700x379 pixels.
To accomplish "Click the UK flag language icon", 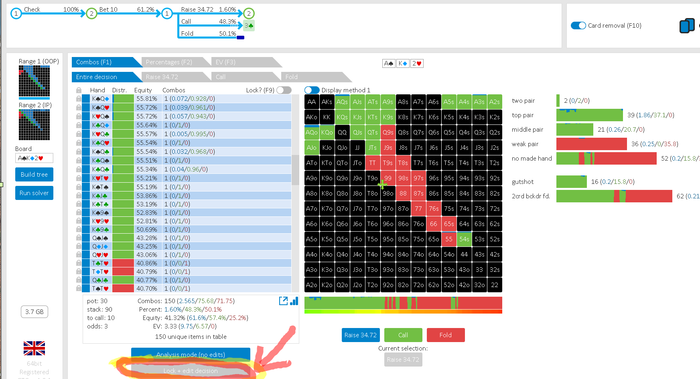I will click(x=34, y=348).
